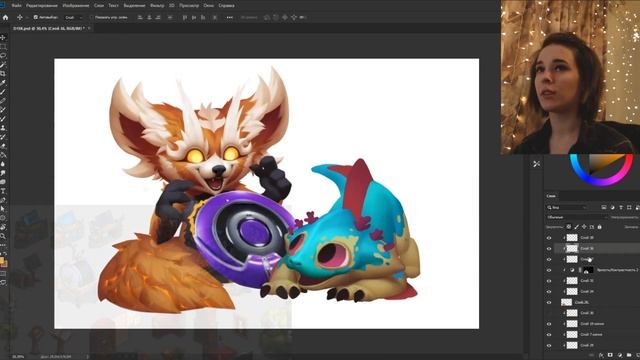The width and height of the screenshot is (640, 360).
Task: Open the Edit Toolbar three-dots button
Action: click(x=3, y=245)
